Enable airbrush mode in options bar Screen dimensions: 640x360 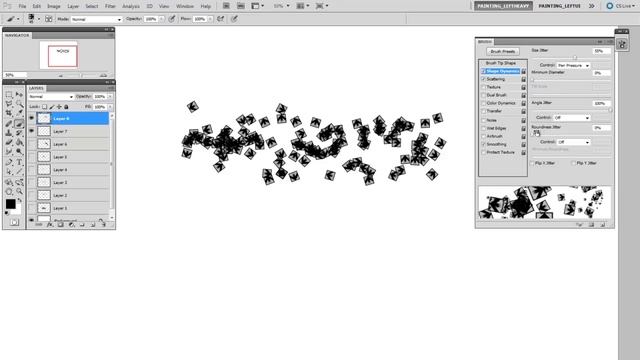point(221,19)
